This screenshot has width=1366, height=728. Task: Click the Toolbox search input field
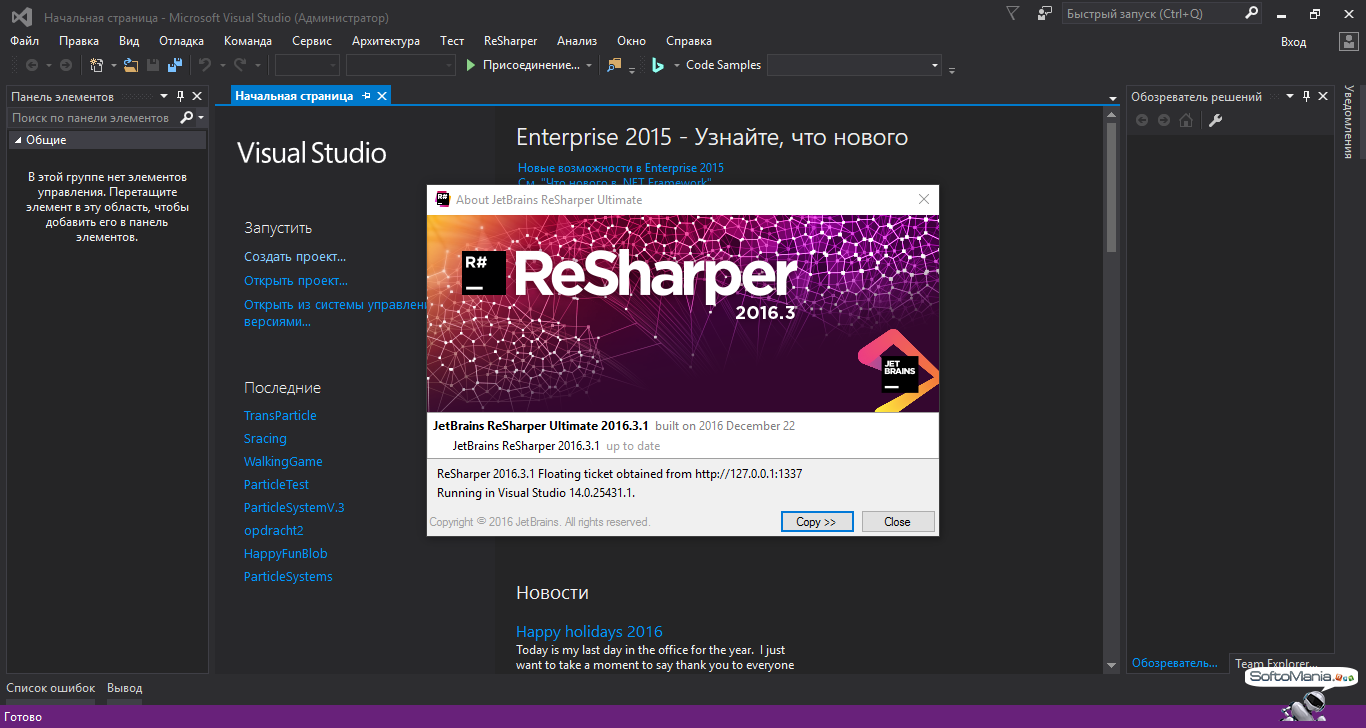click(93, 118)
